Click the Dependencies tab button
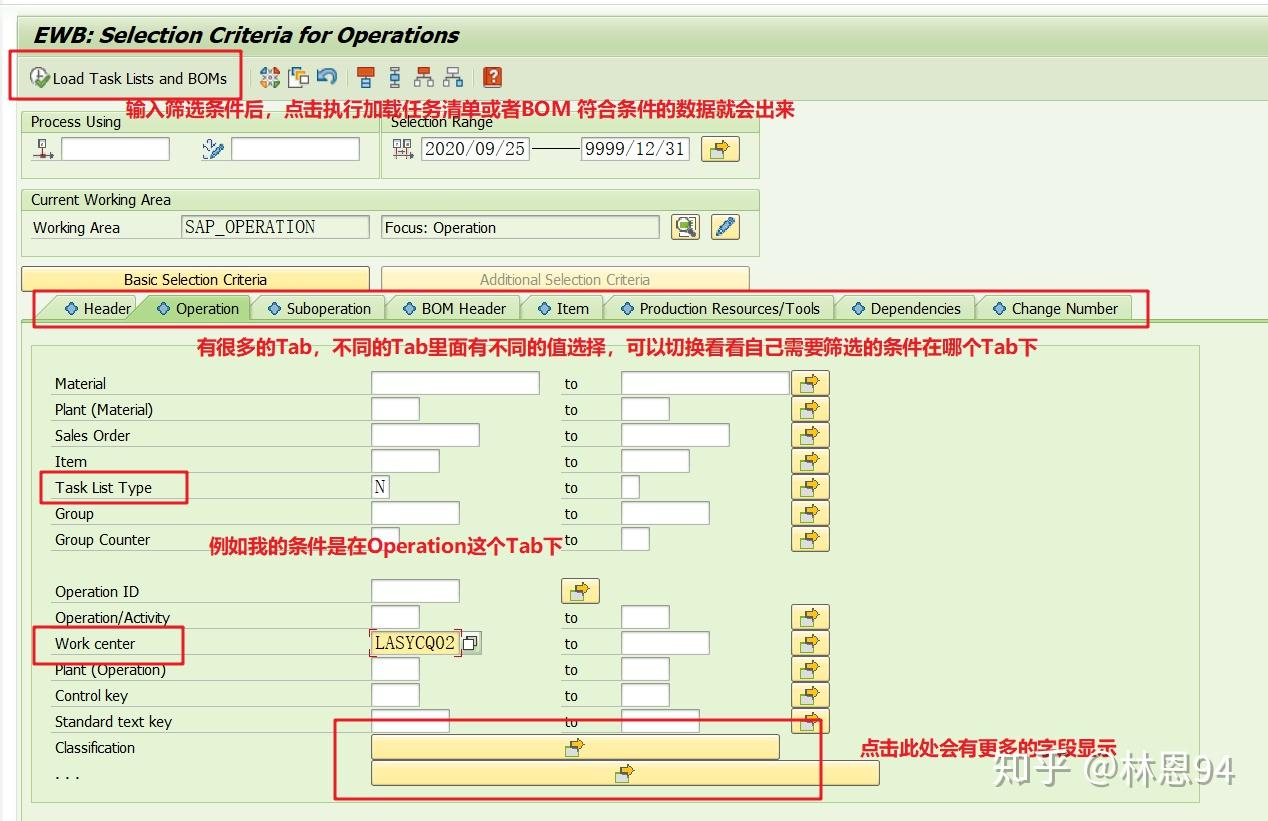Screen dimensions: 1268x821 click(x=905, y=308)
